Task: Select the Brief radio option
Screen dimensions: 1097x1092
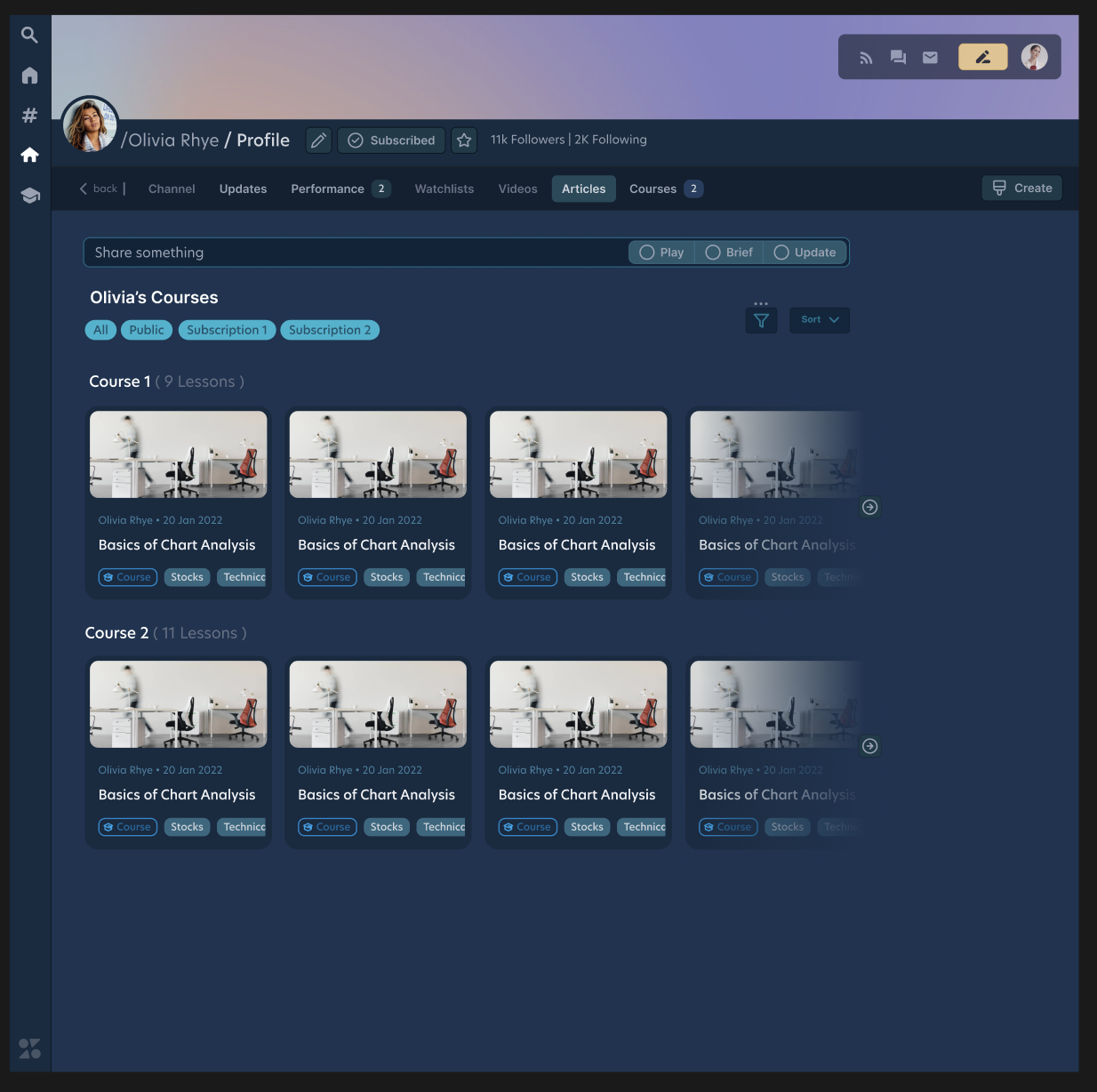Action: (715, 253)
